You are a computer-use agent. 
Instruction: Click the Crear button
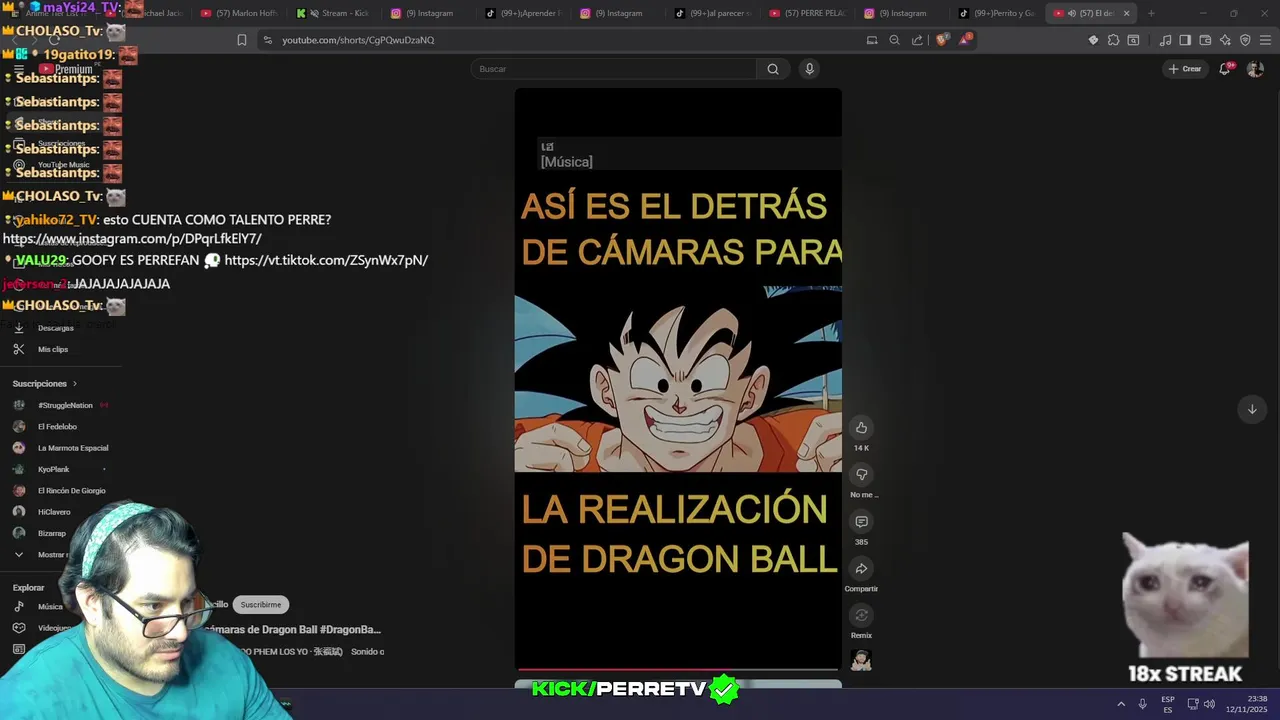1184,69
